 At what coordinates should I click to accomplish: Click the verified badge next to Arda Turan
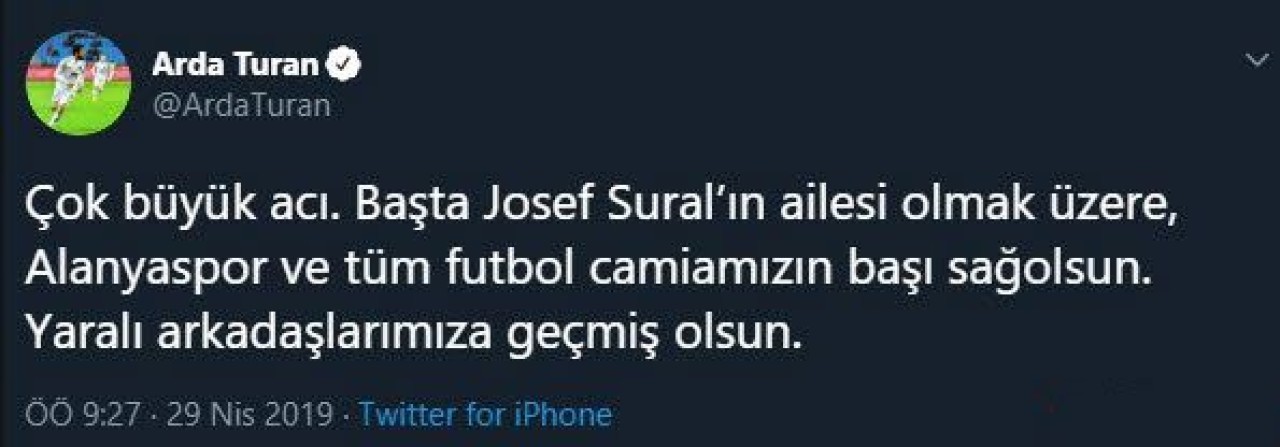pyautogui.click(x=346, y=66)
